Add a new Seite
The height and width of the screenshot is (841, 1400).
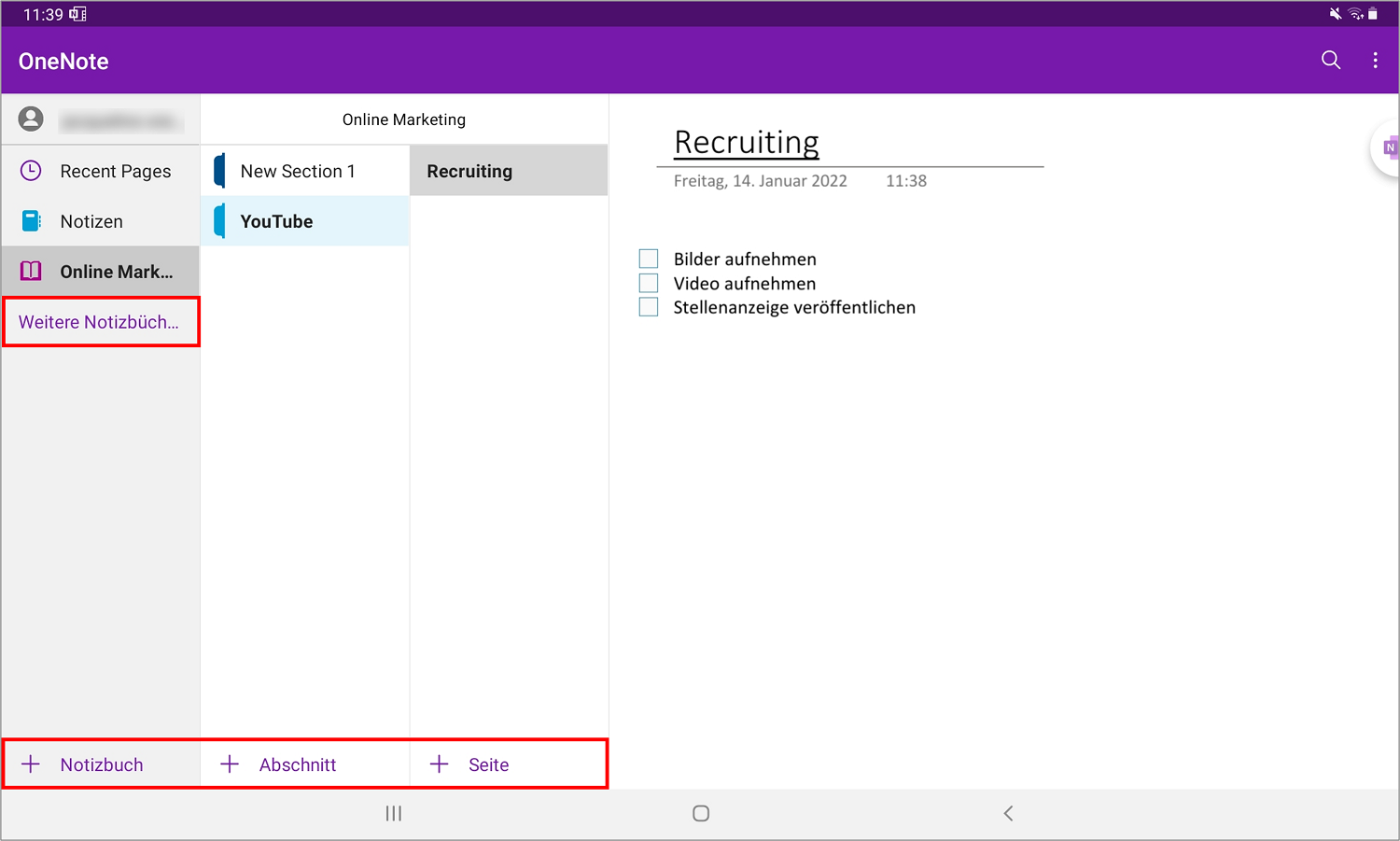pyautogui.click(x=509, y=764)
